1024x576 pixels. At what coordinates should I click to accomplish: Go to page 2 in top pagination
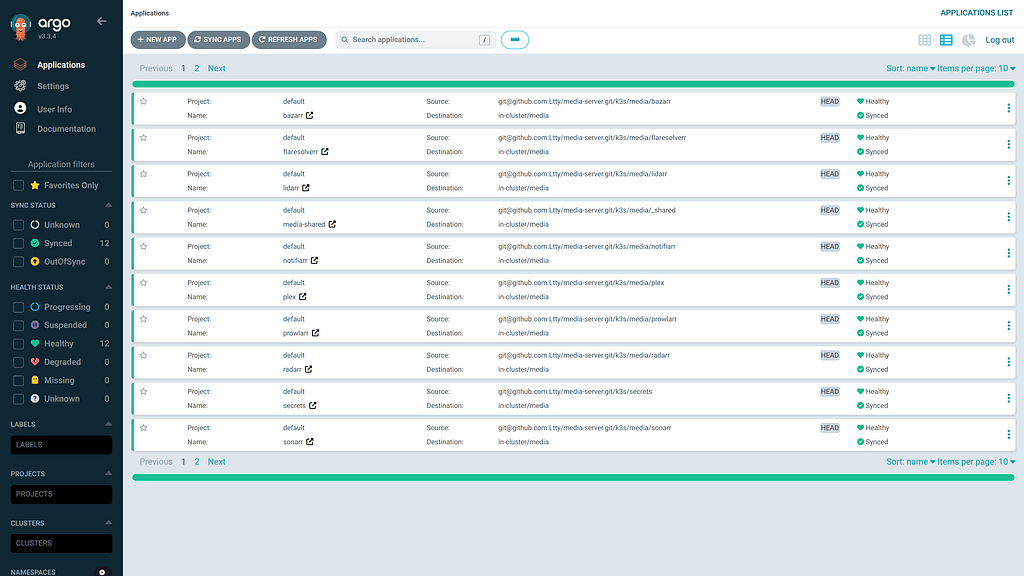(x=197, y=69)
